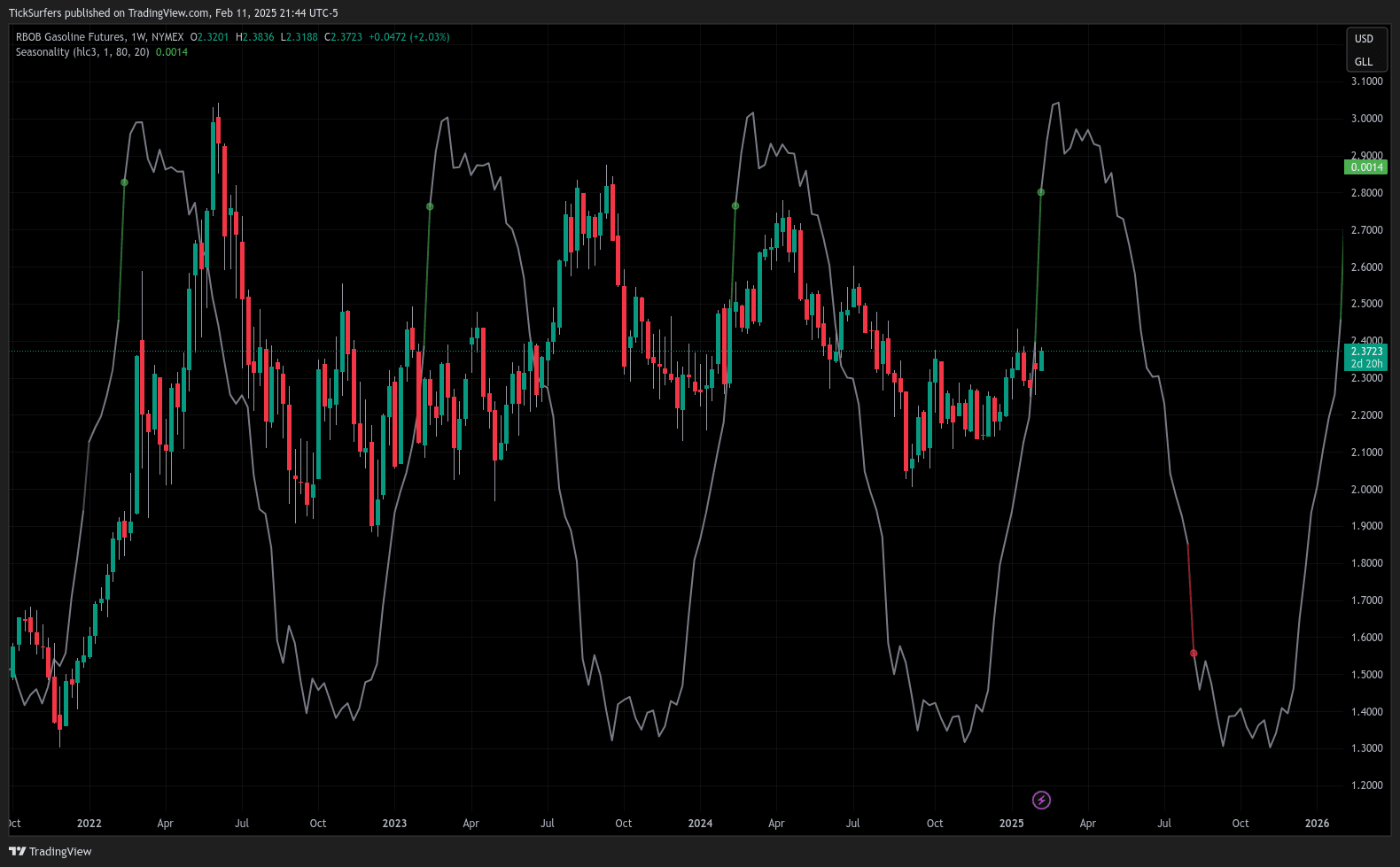Click the 3.1000 price axis label

click(1366, 81)
